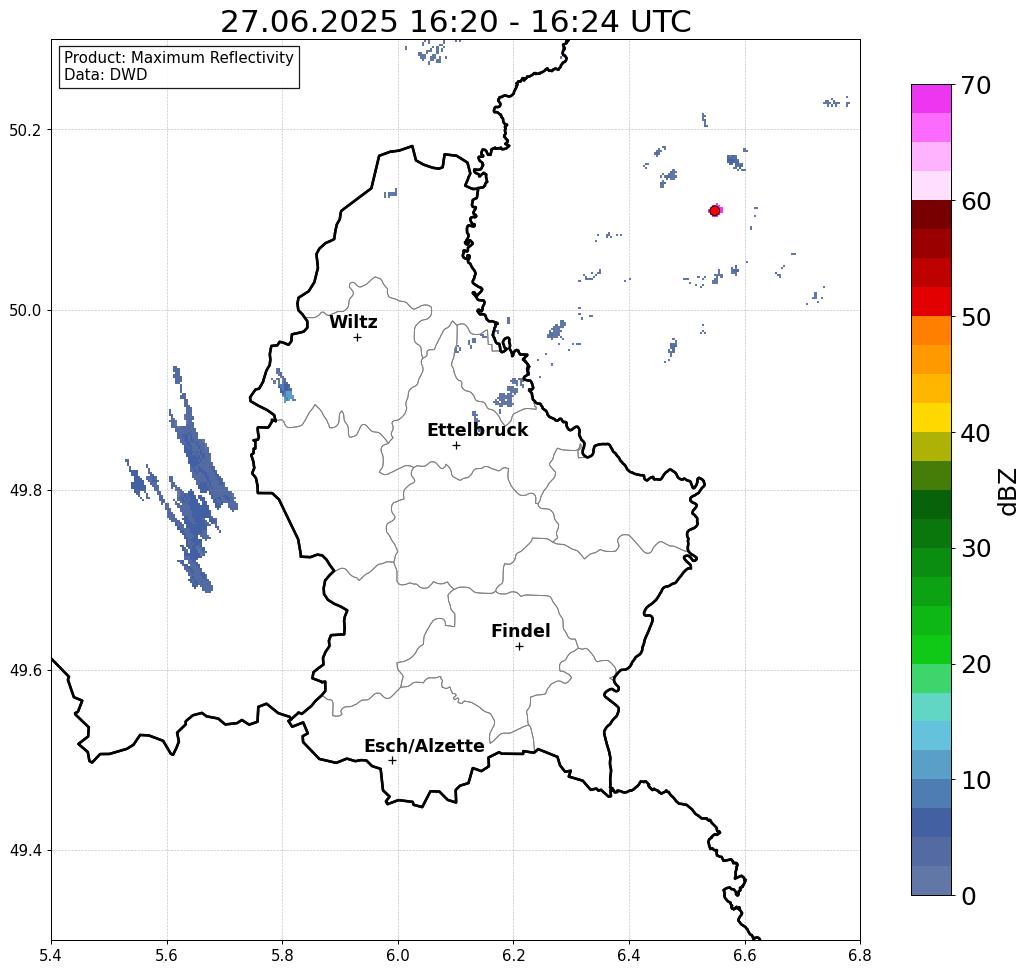Click the Ettelbruck station label
1029x973 pixels.
tap(477, 430)
